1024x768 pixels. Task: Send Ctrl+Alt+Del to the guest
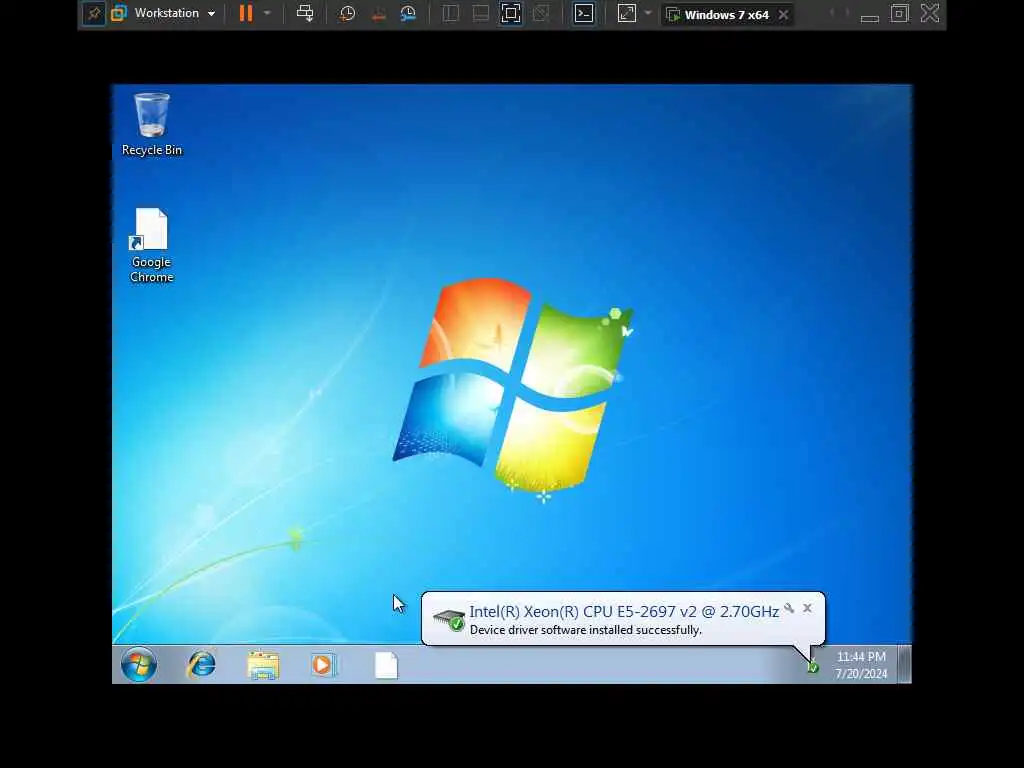(305, 14)
